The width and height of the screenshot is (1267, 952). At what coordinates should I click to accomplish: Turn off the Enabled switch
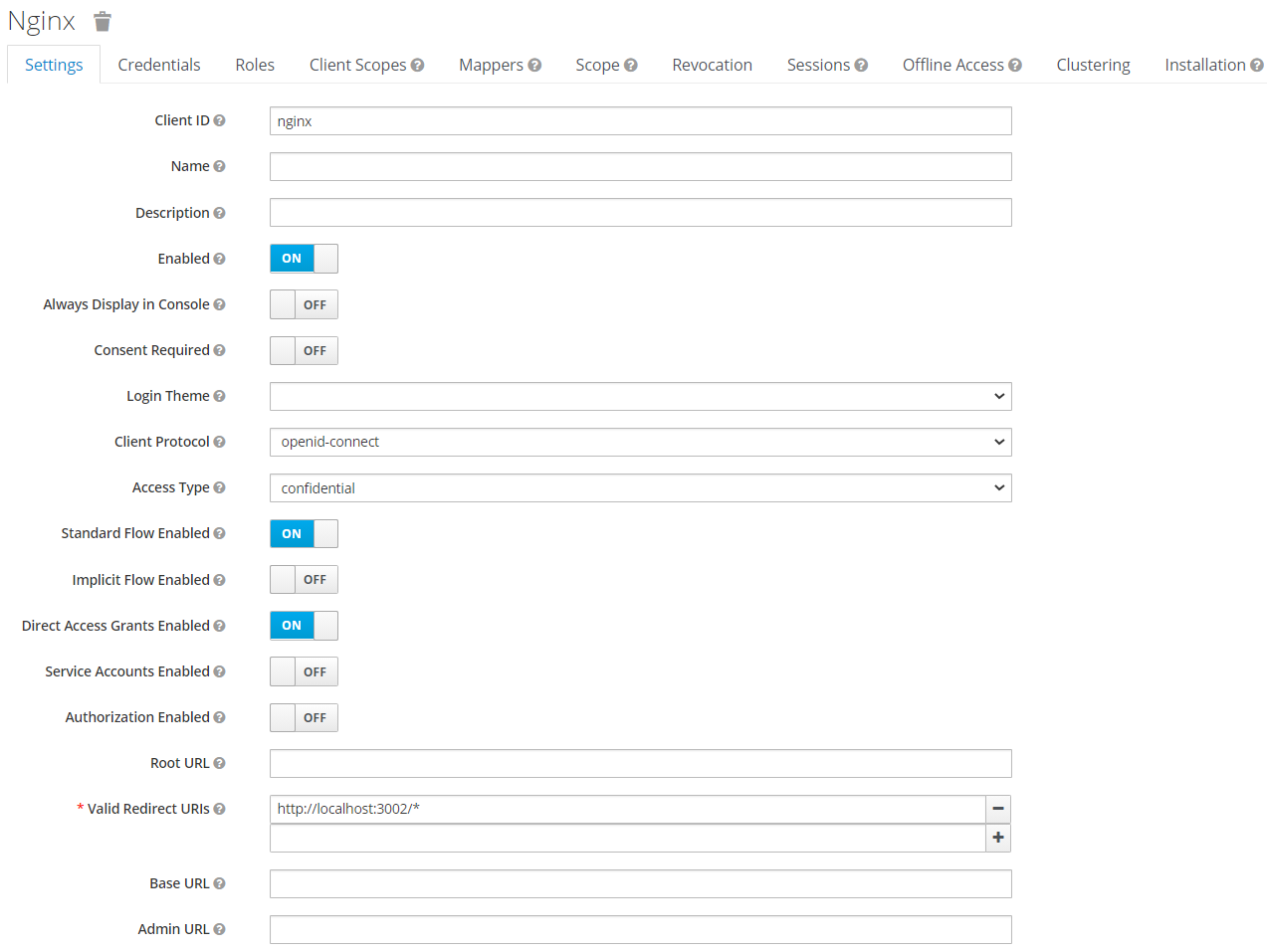click(304, 259)
